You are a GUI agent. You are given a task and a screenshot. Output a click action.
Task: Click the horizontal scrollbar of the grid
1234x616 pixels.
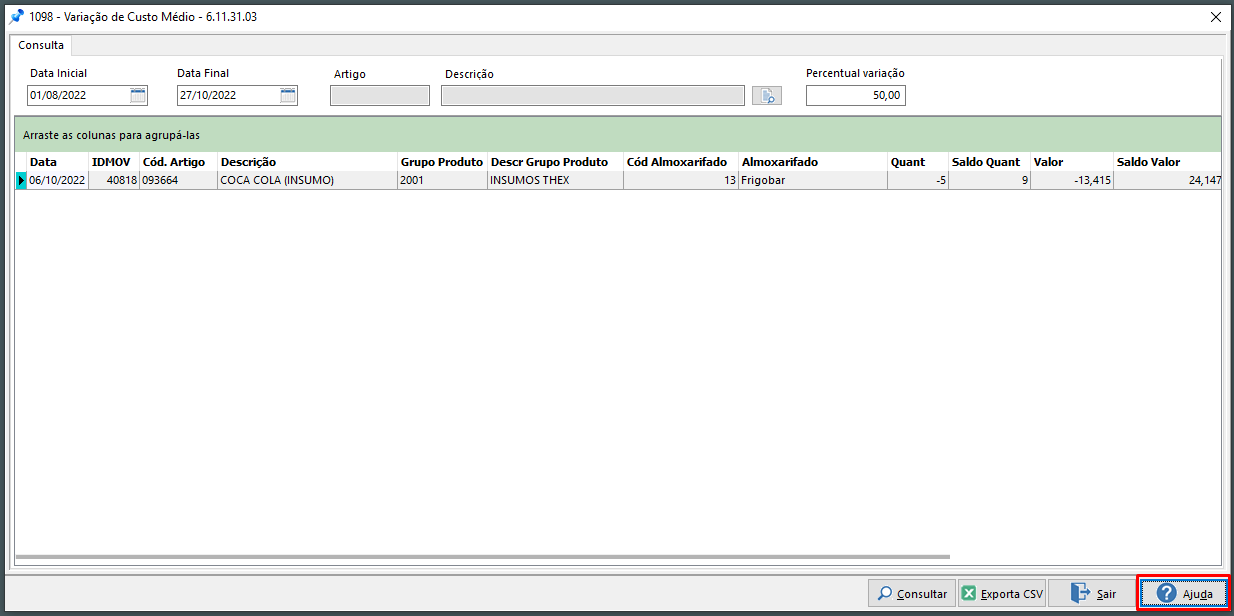[x=482, y=557]
